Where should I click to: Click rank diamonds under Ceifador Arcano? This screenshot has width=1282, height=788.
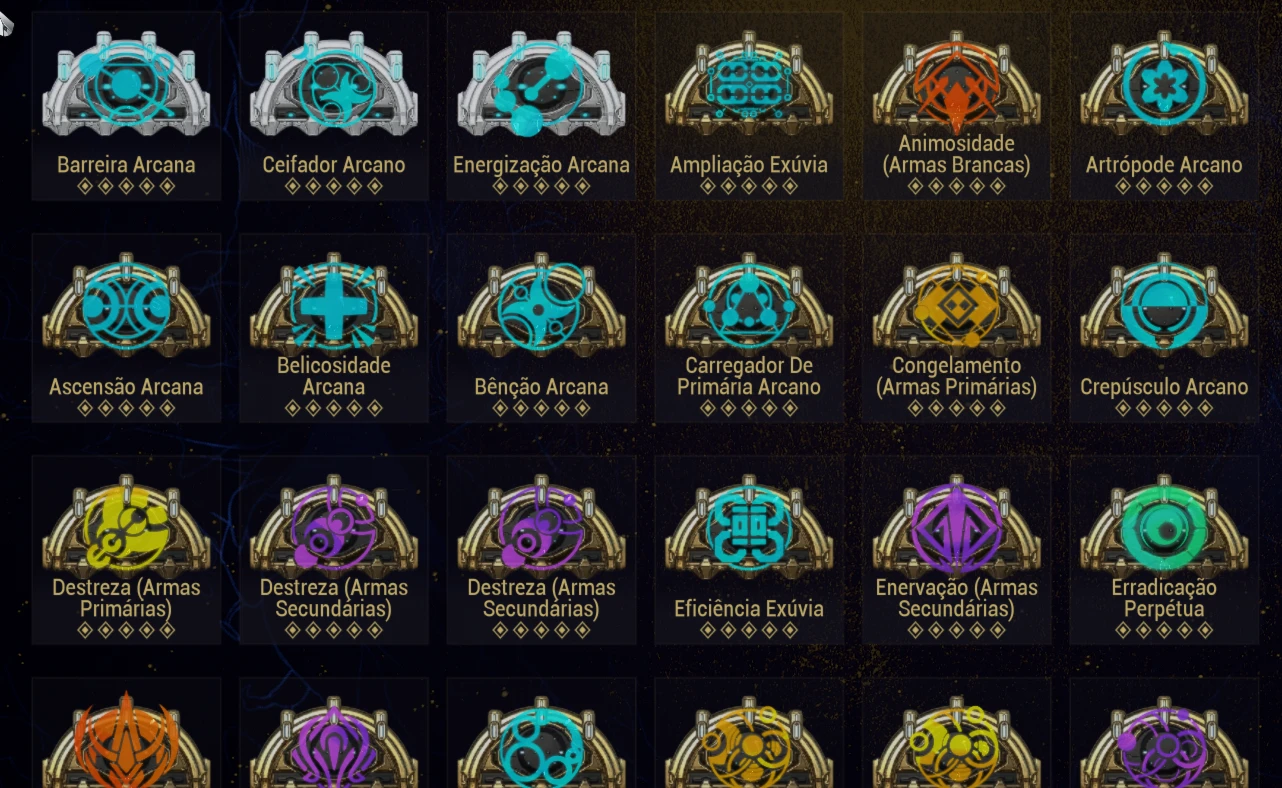click(334, 186)
